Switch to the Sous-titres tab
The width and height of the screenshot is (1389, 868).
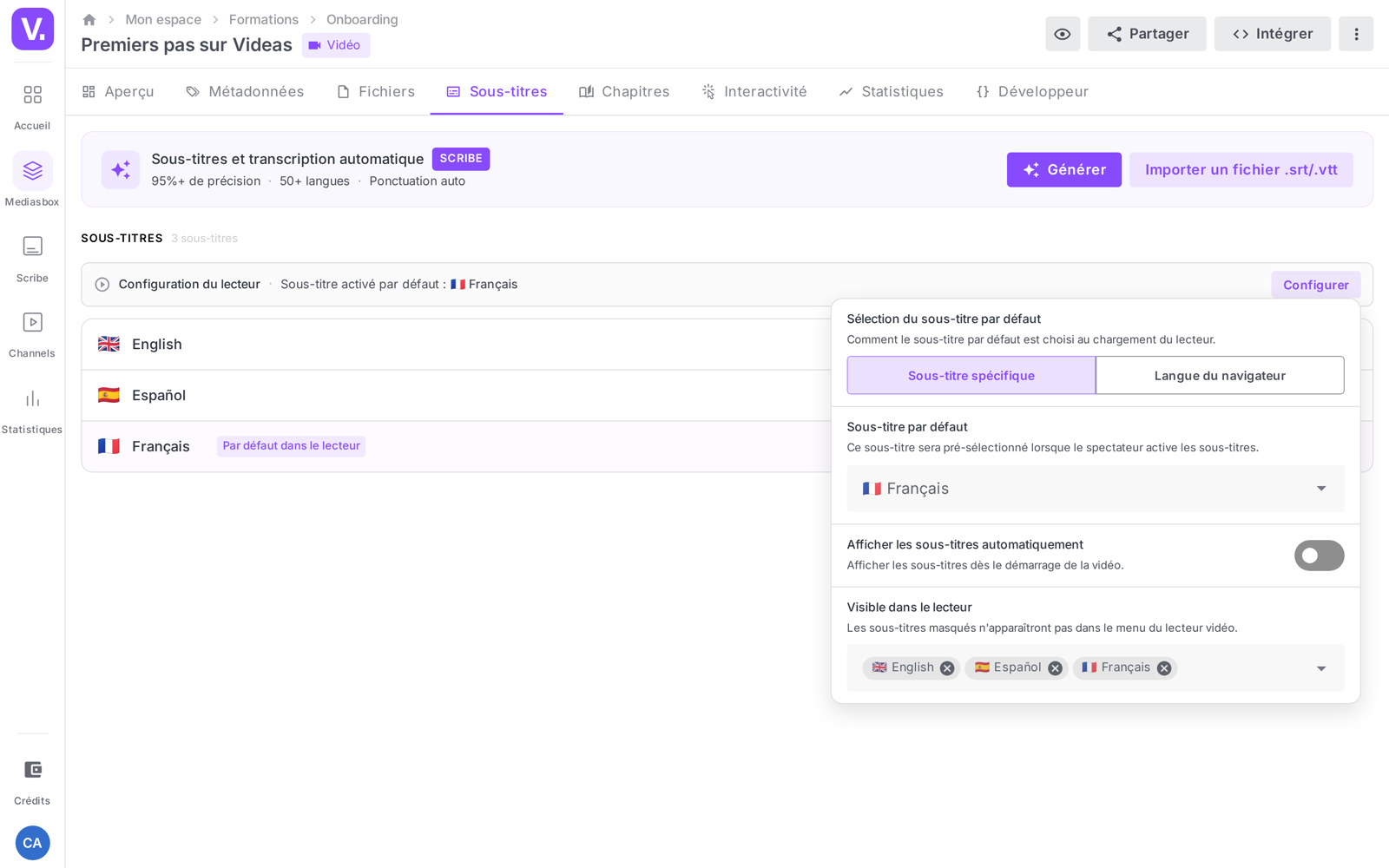[497, 92]
